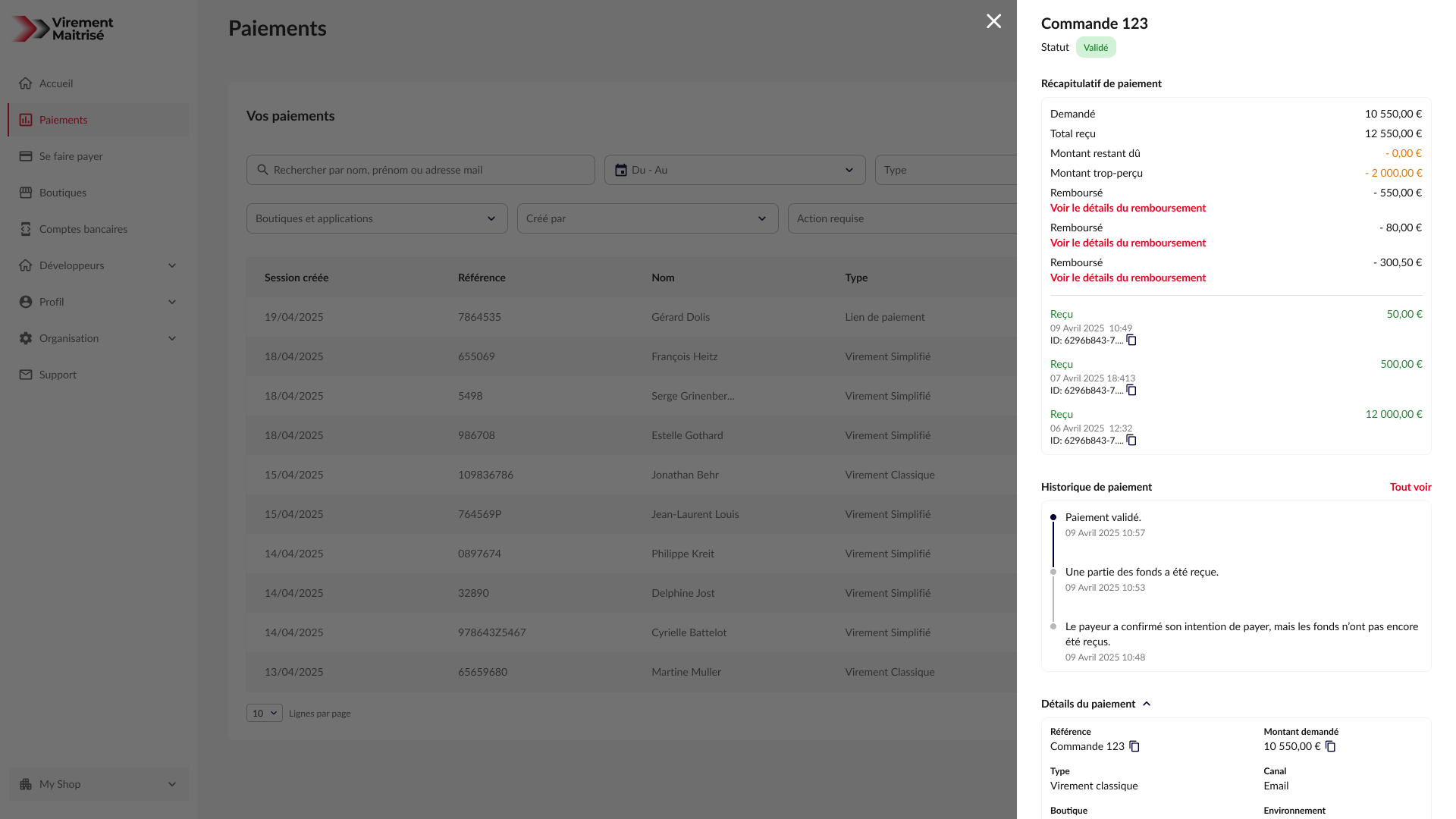The image size is (1456, 819).
Task: Open the Lignes par page selector
Action: coord(264,713)
